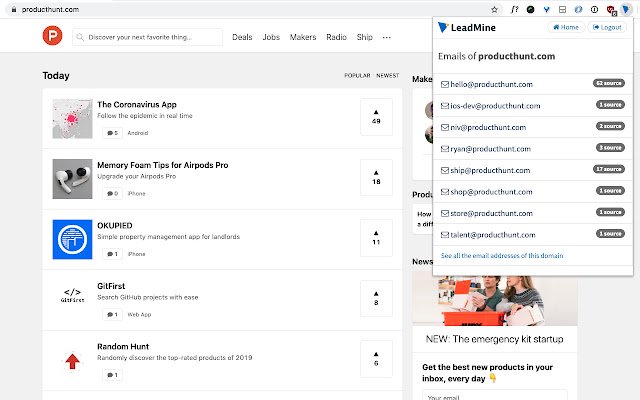This screenshot has height=400, width=640.
Task: Click the 62 sources badge for hello@
Action: (609, 83)
